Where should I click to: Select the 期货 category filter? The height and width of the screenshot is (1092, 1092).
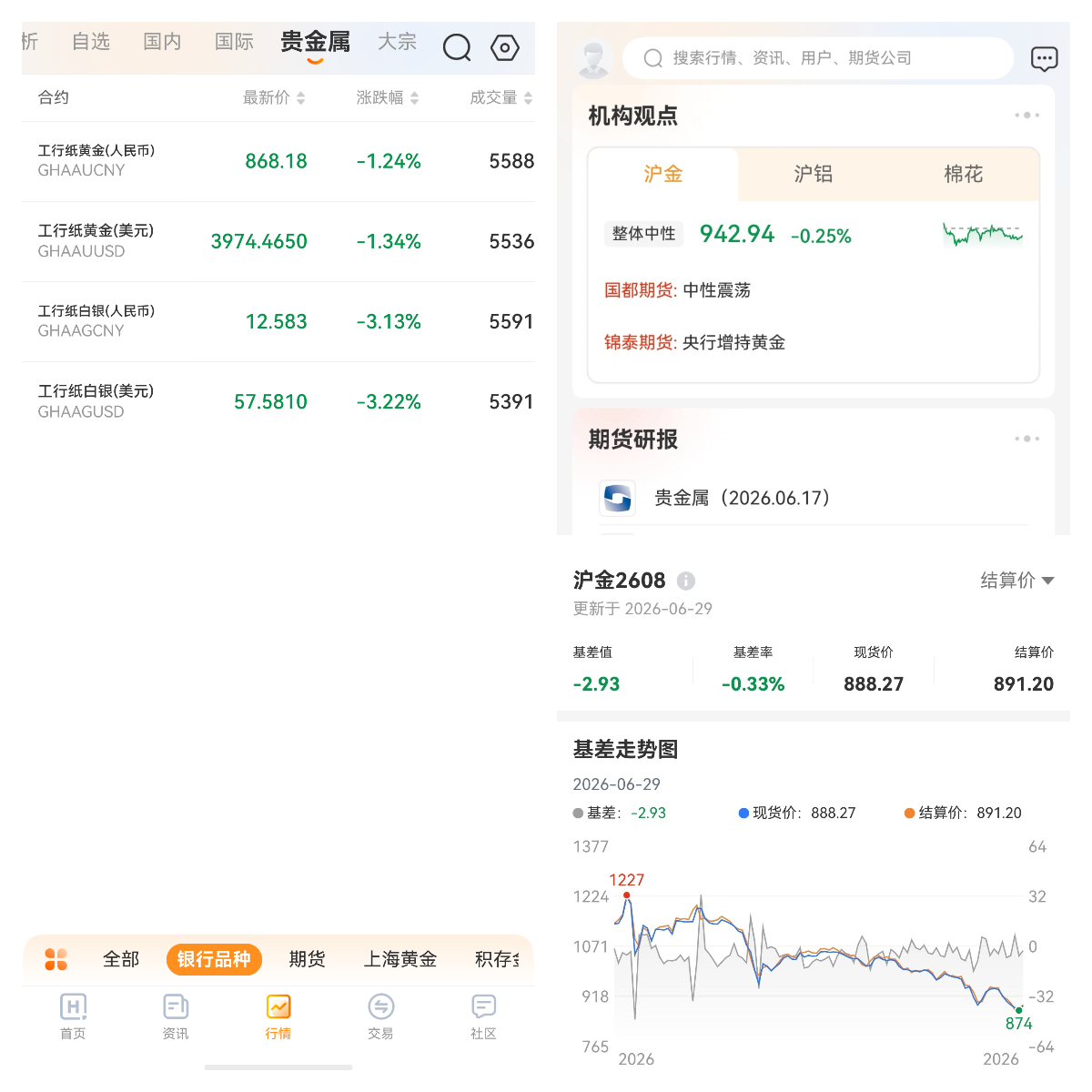(x=307, y=959)
